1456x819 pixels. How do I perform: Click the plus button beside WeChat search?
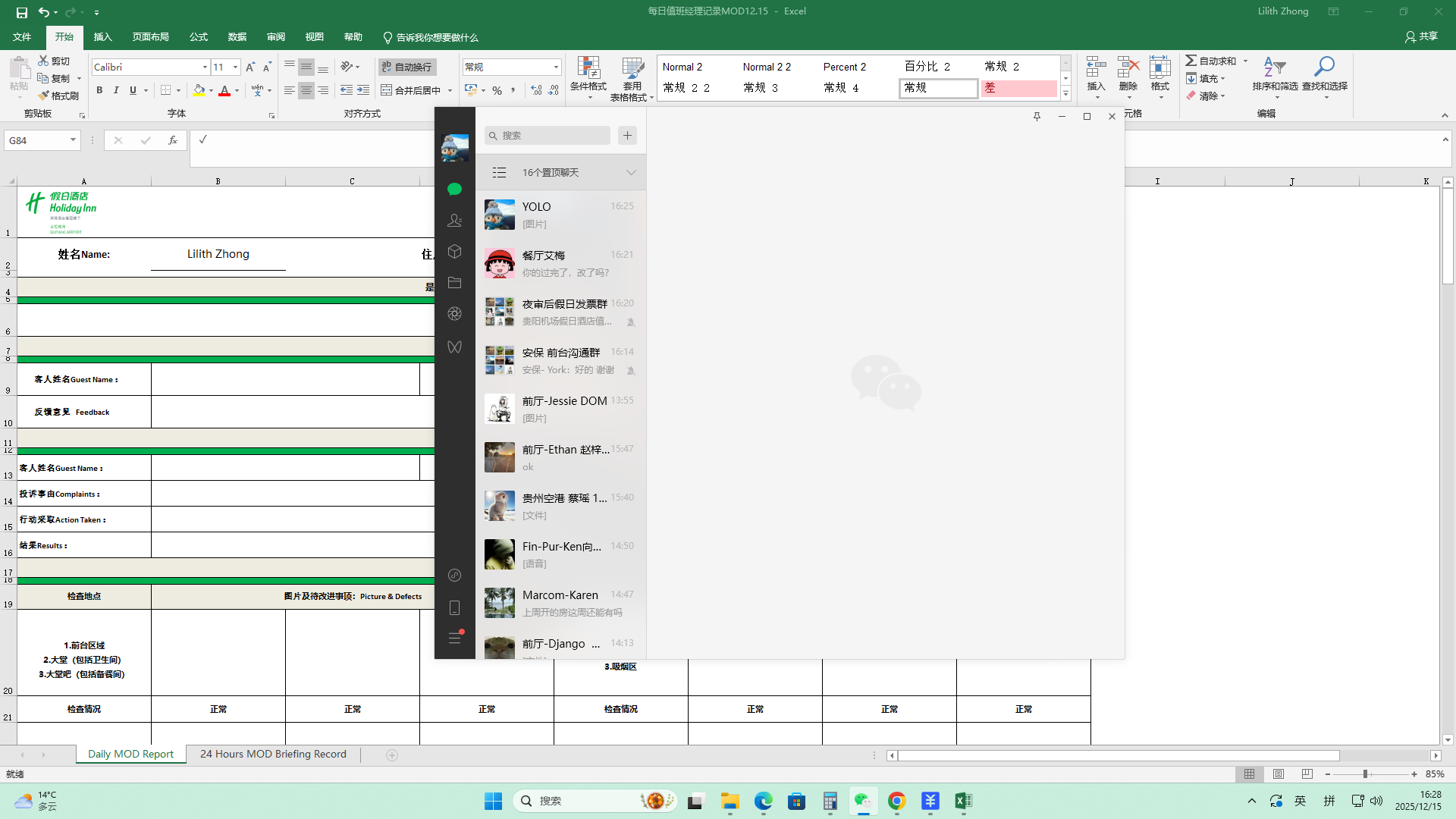(x=627, y=135)
